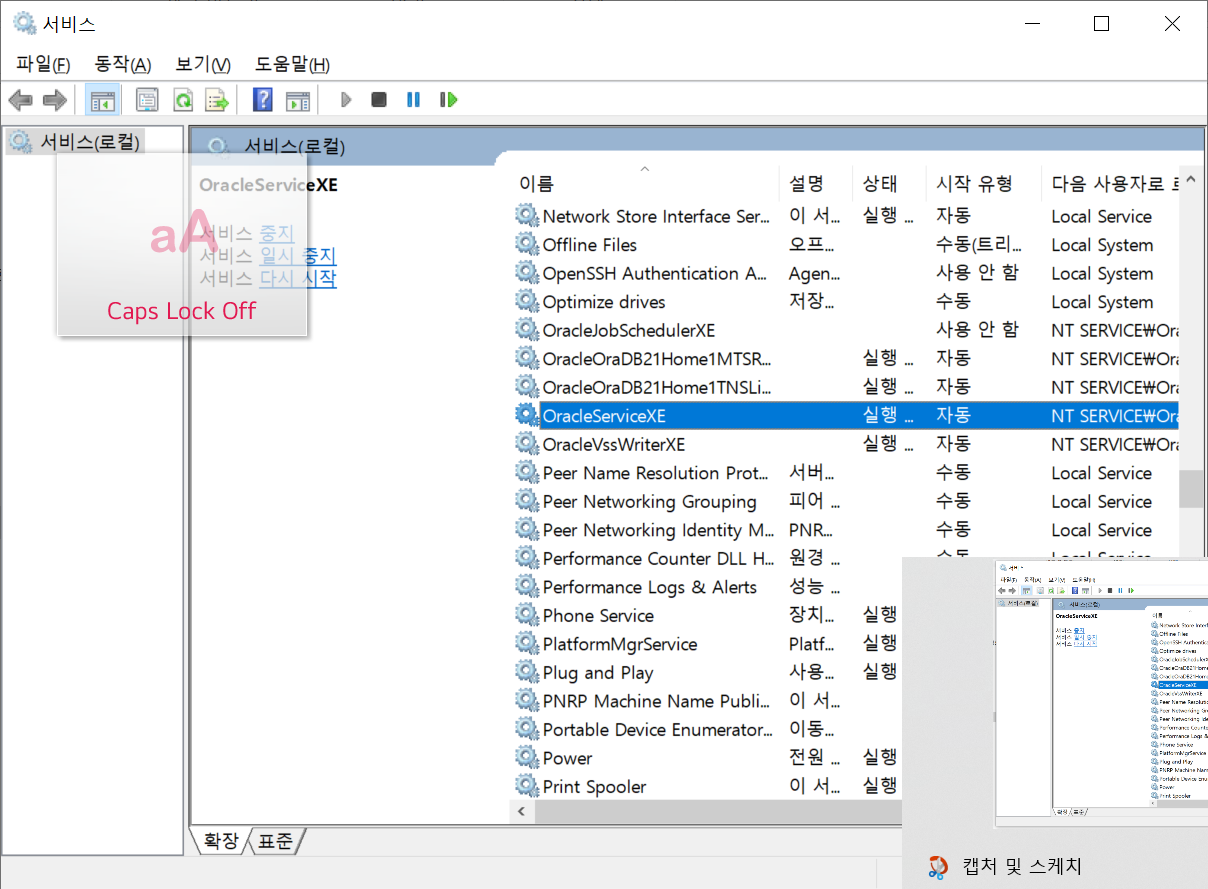Click the gear icon of OracleJobSchedulerXE
Image resolution: width=1208 pixels, height=889 pixels.
pyautogui.click(x=527, y=329)
